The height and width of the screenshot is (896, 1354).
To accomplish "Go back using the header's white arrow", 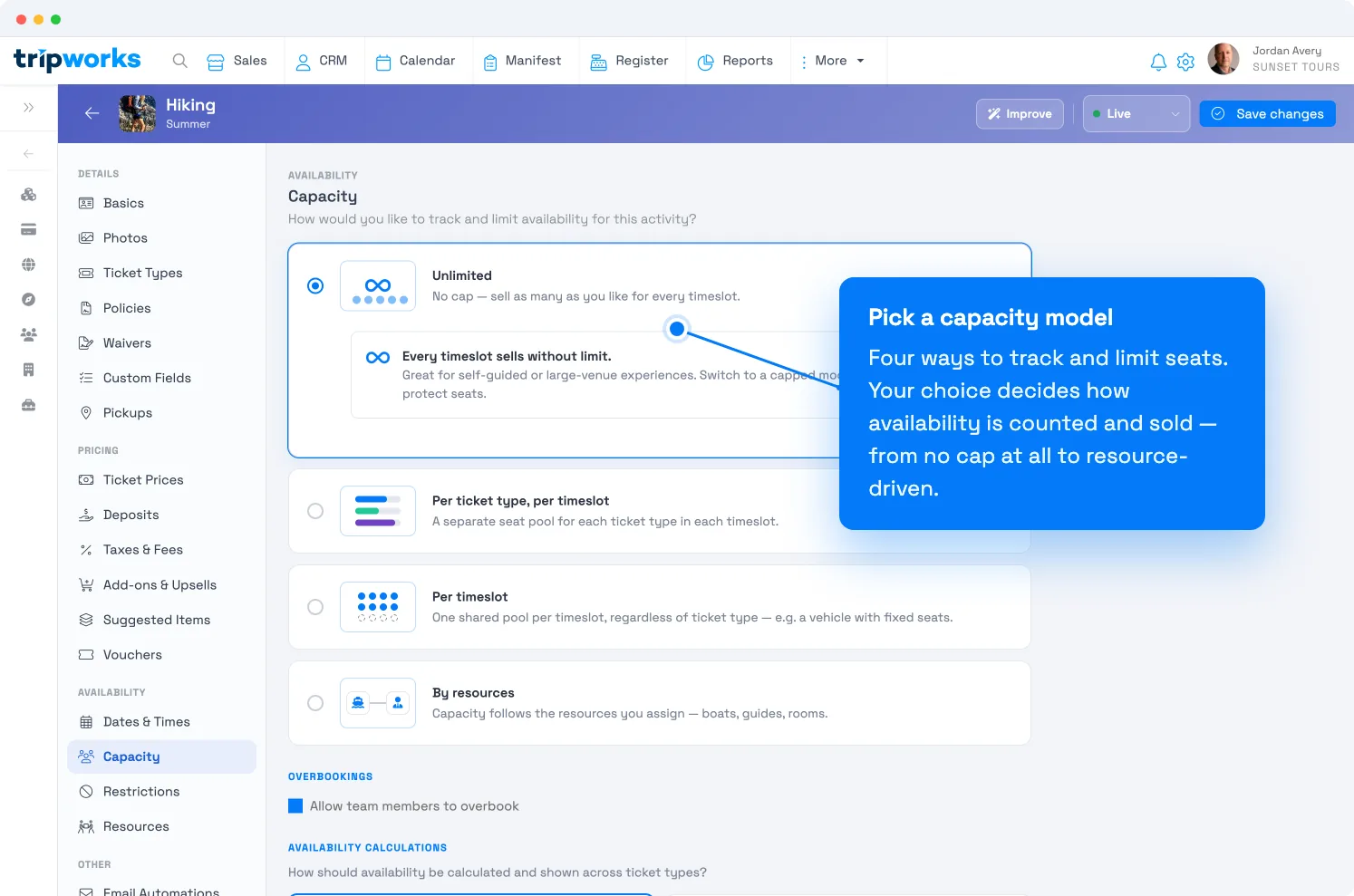I will coord(92,113).
